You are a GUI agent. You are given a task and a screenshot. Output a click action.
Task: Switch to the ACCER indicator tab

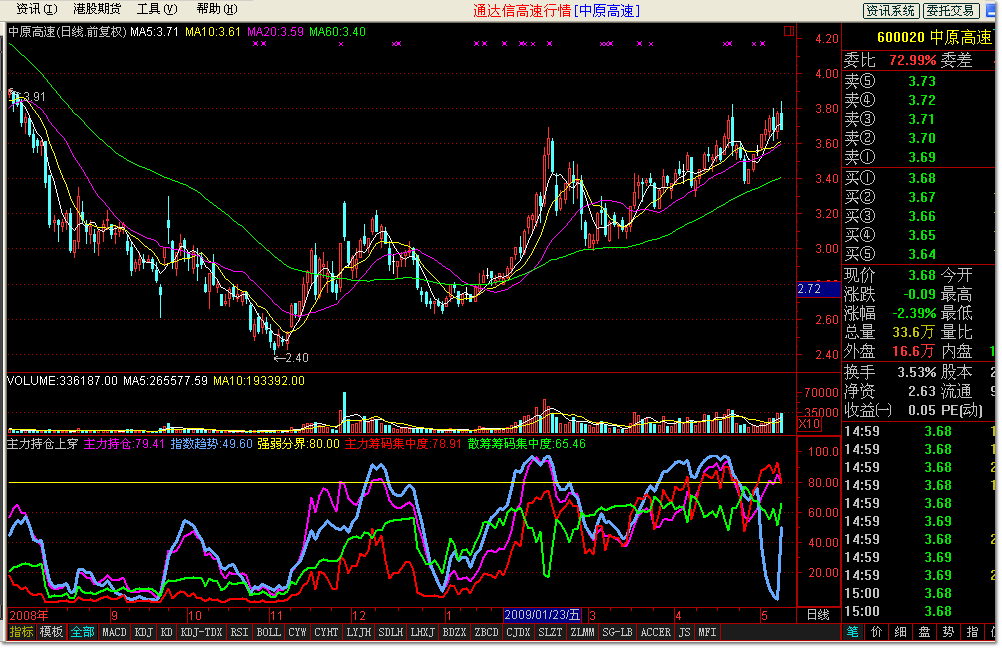656,632
